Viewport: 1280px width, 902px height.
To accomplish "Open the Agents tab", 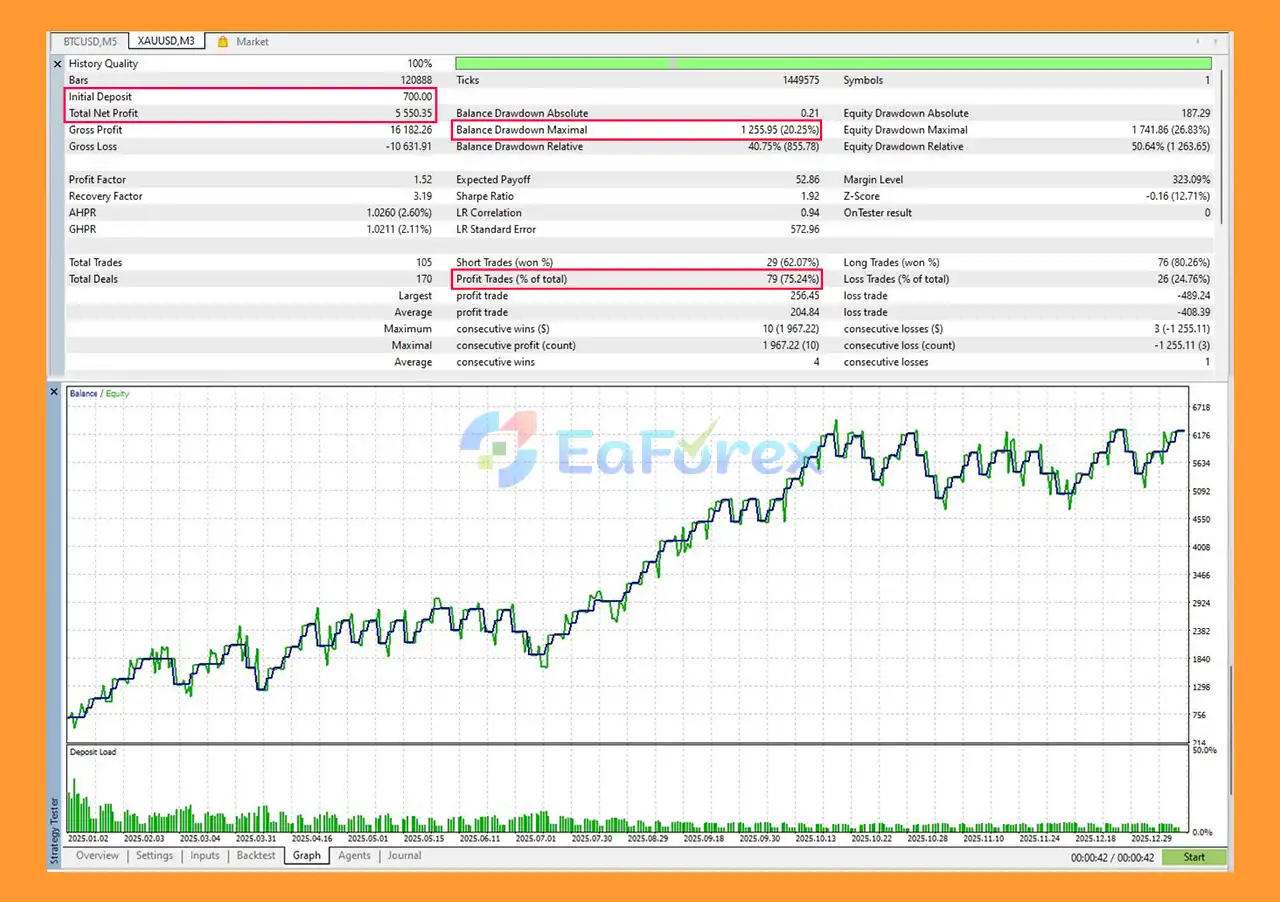I will coord(354,856).
